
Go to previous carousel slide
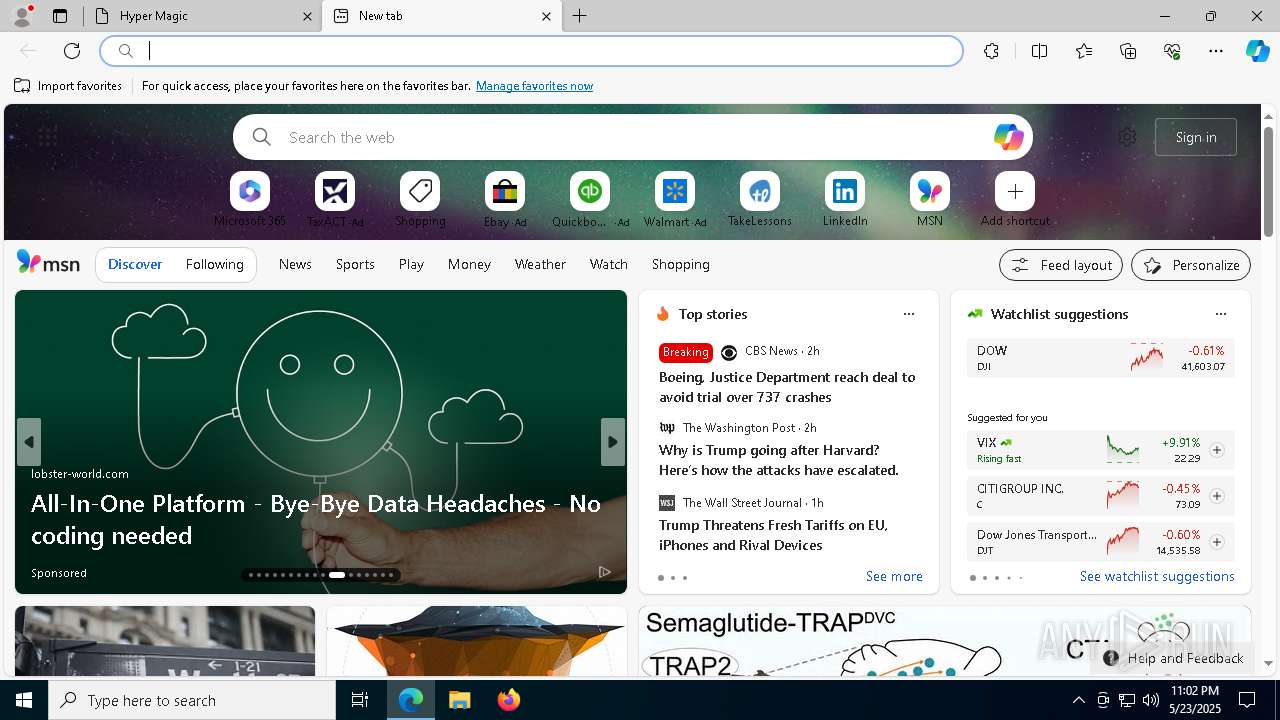(29, 442)
